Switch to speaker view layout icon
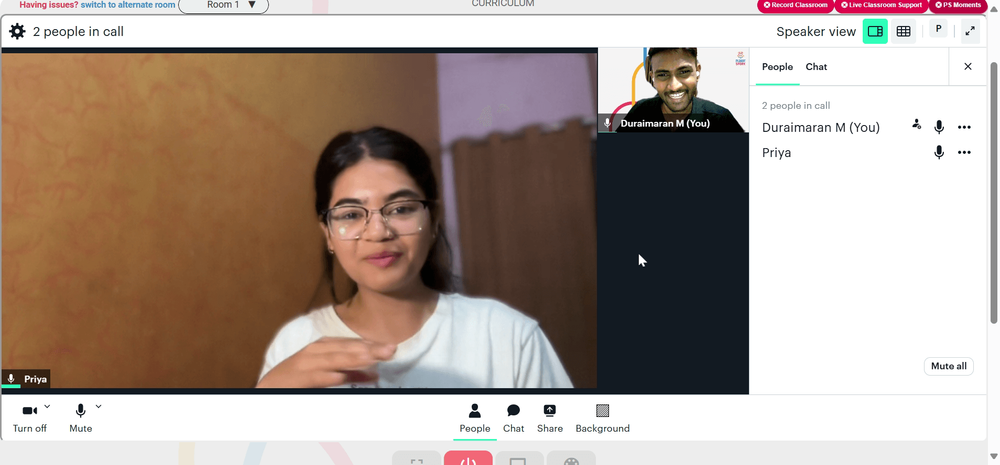Screen dimensions: 1000x465 point(875,31)
